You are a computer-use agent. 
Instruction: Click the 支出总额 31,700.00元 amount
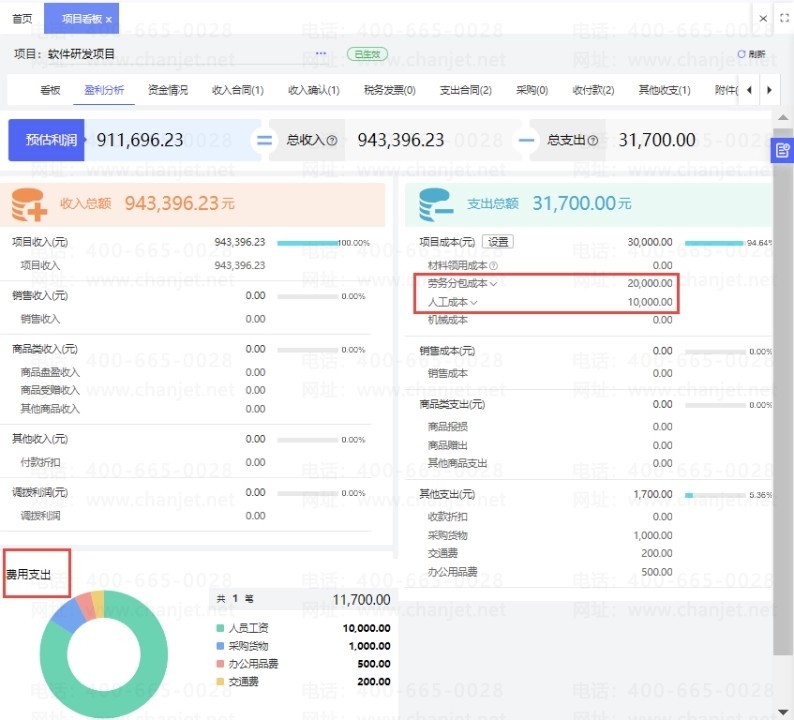pyautogui.click(x=581, y=204)
